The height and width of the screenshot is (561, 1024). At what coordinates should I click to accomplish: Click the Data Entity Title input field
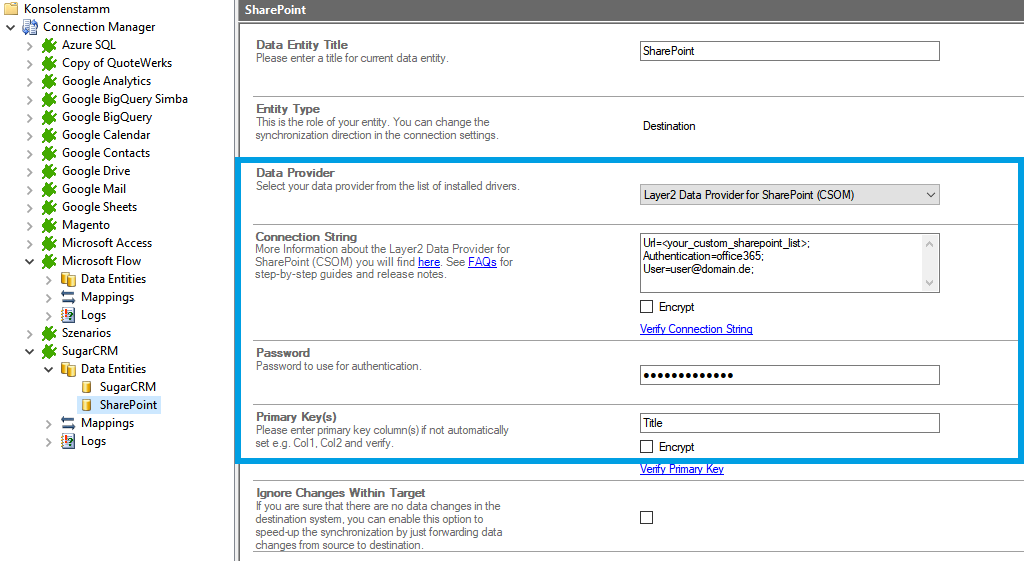coord(789,51)
